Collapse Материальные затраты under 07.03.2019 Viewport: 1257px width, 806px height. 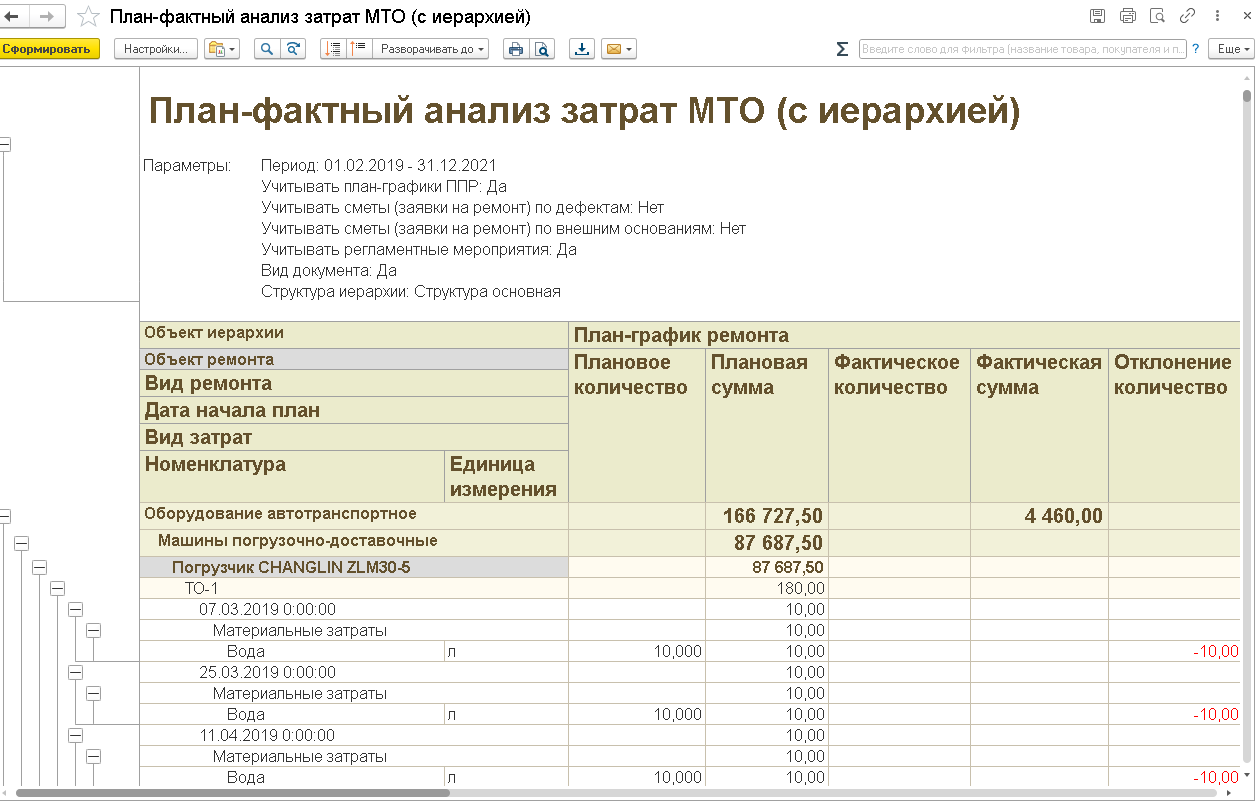(93, 630)
